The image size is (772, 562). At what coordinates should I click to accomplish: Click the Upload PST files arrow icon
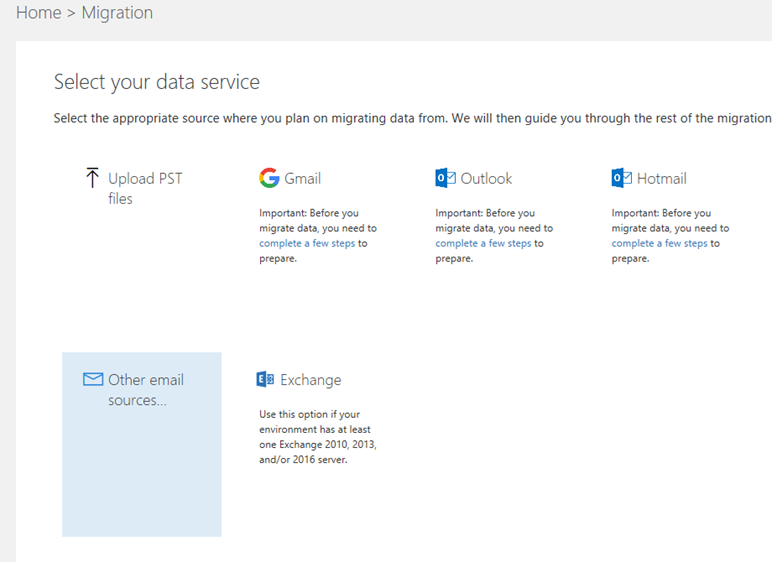[x=92, y=177]
